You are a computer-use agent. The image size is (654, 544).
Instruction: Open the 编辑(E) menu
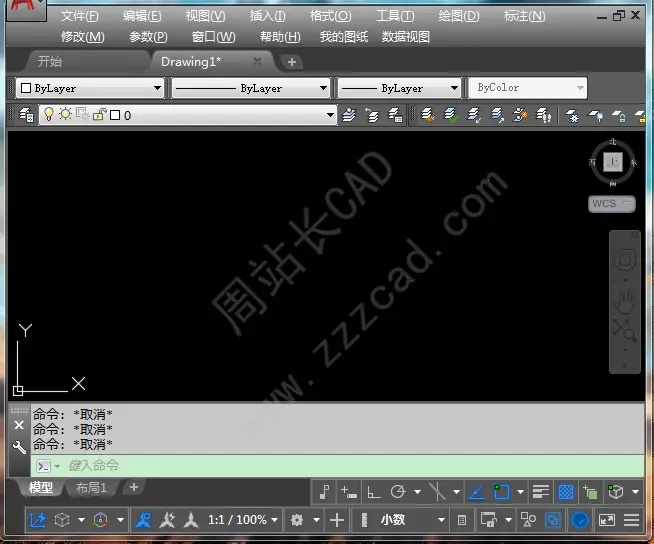(142, 16)
